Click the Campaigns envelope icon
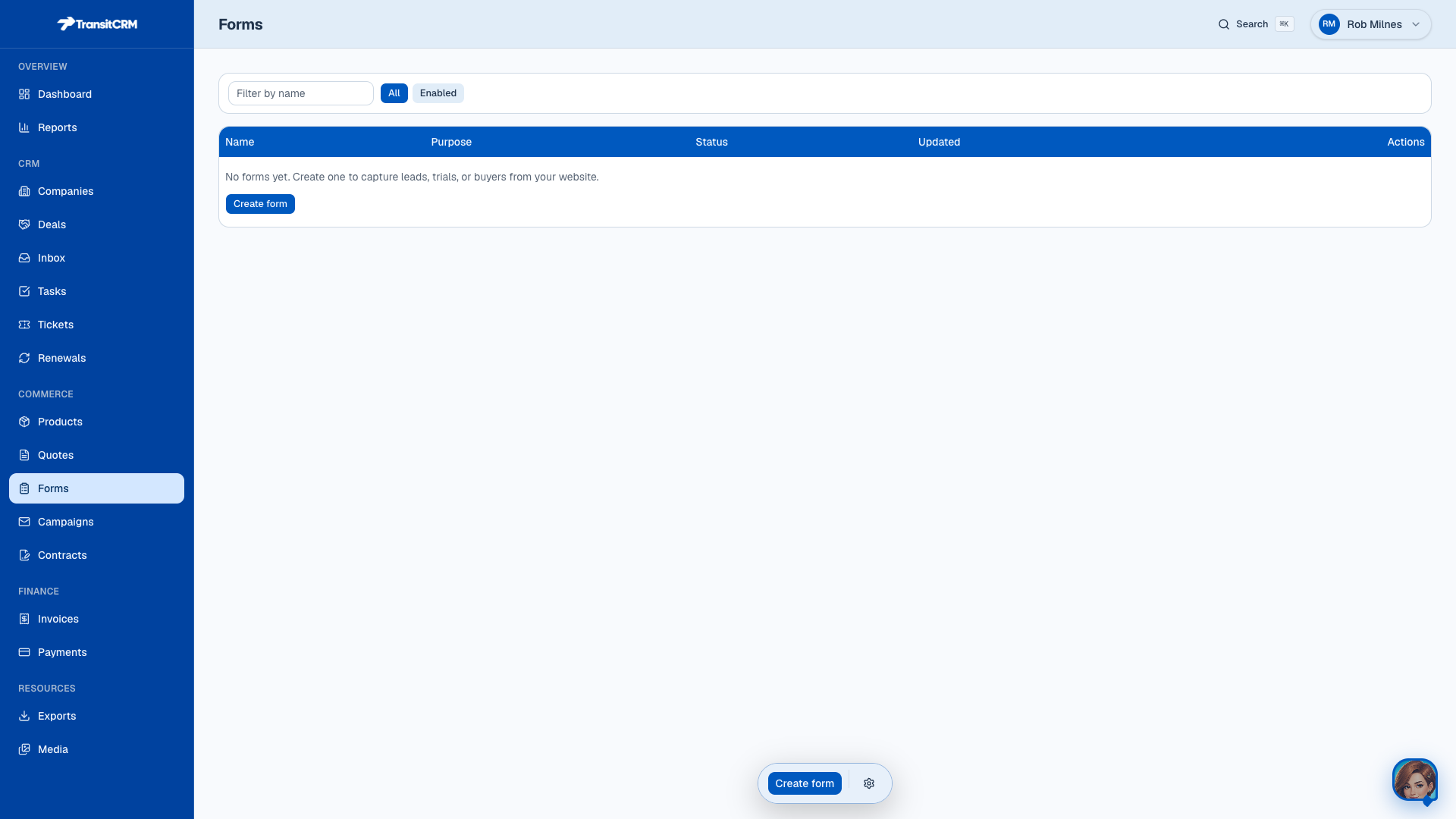Viewport: 1456px width, 819px height. click(x=24, y=522)
